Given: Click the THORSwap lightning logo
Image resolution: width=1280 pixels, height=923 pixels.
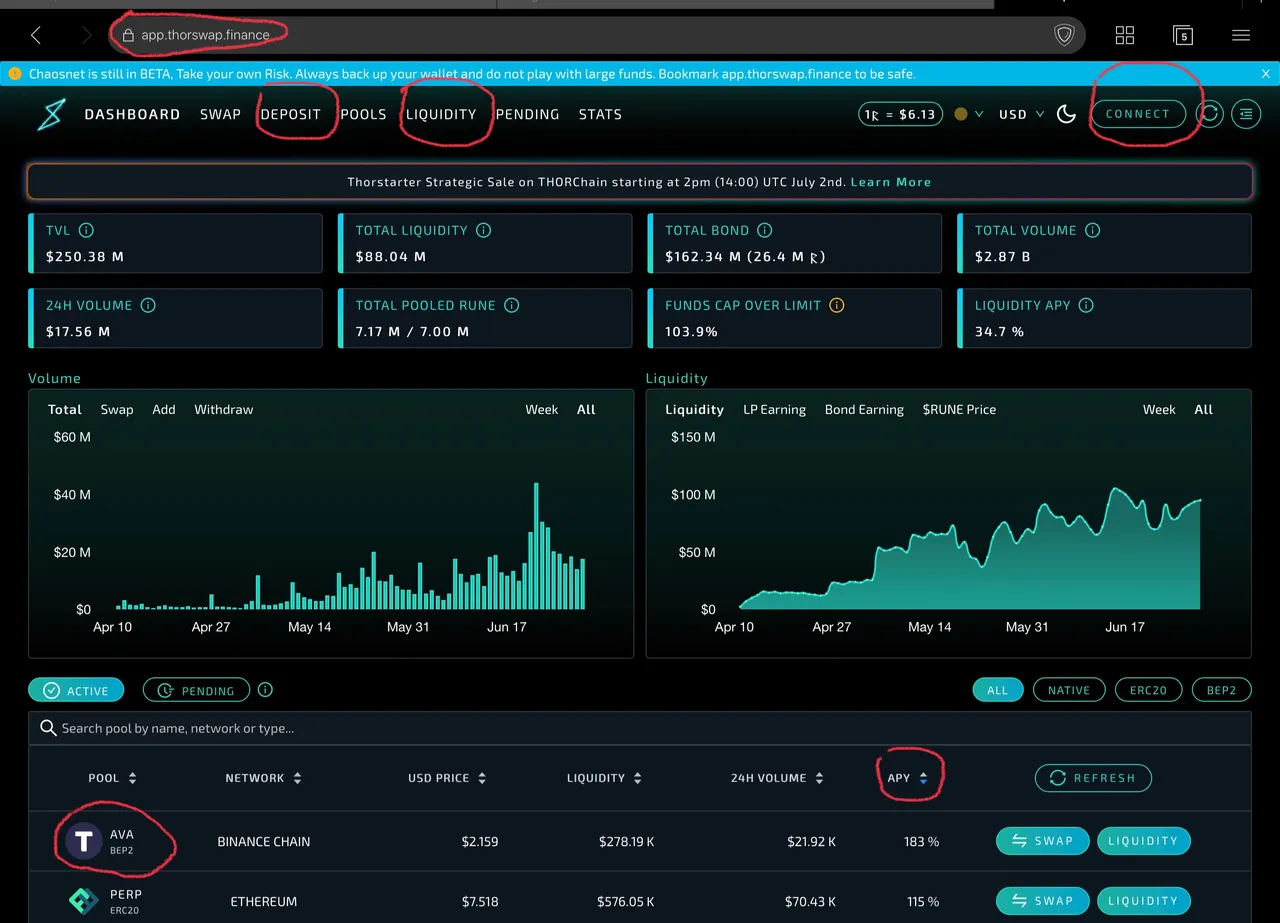Looking at the screenshot, I should 51,114.
